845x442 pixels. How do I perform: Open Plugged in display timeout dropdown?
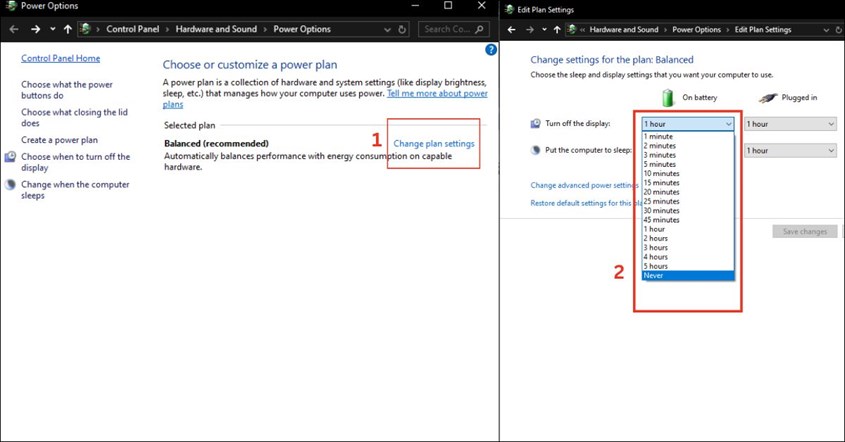click(791, 124)
